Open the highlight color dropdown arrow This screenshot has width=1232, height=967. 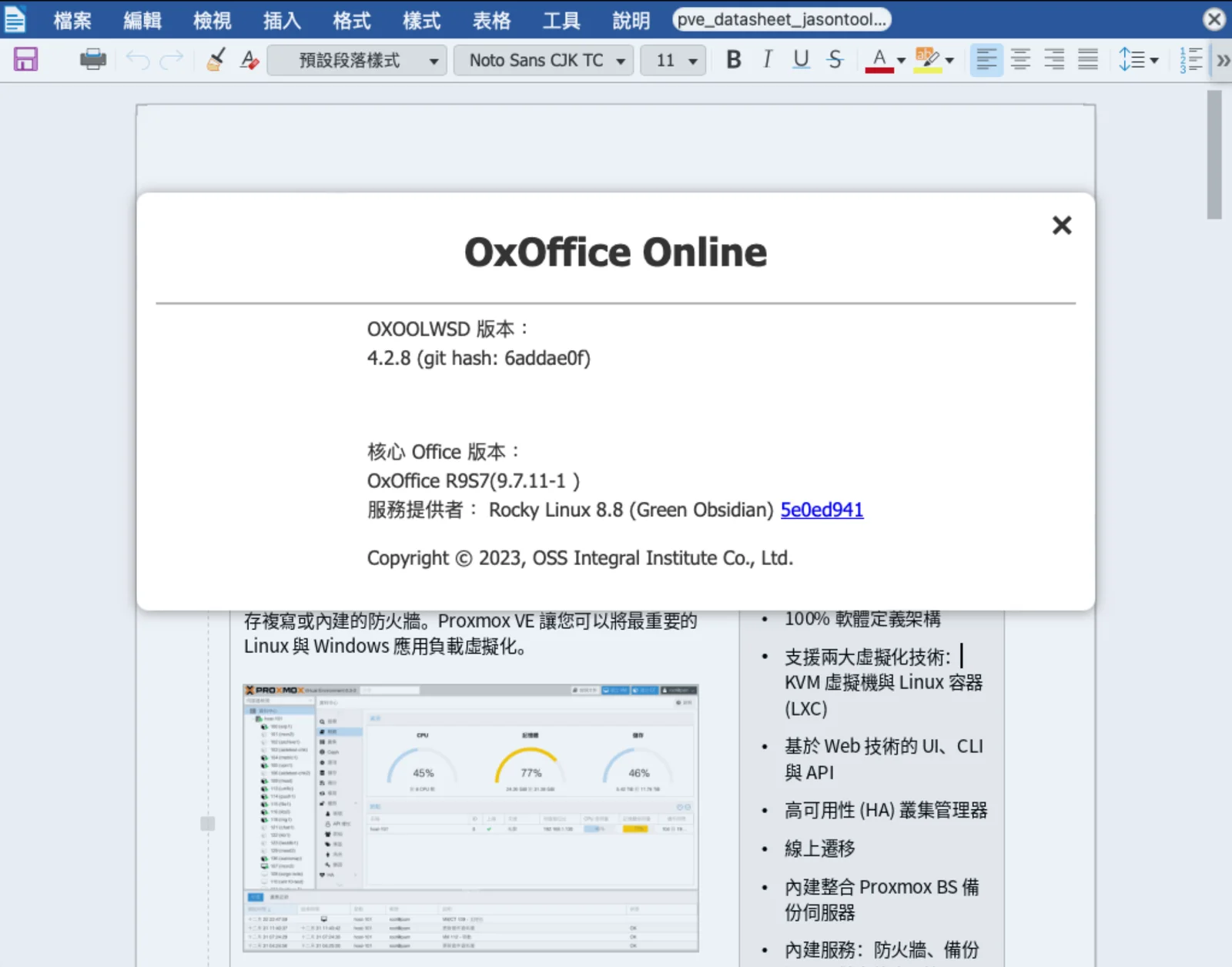tap(949, 60)
